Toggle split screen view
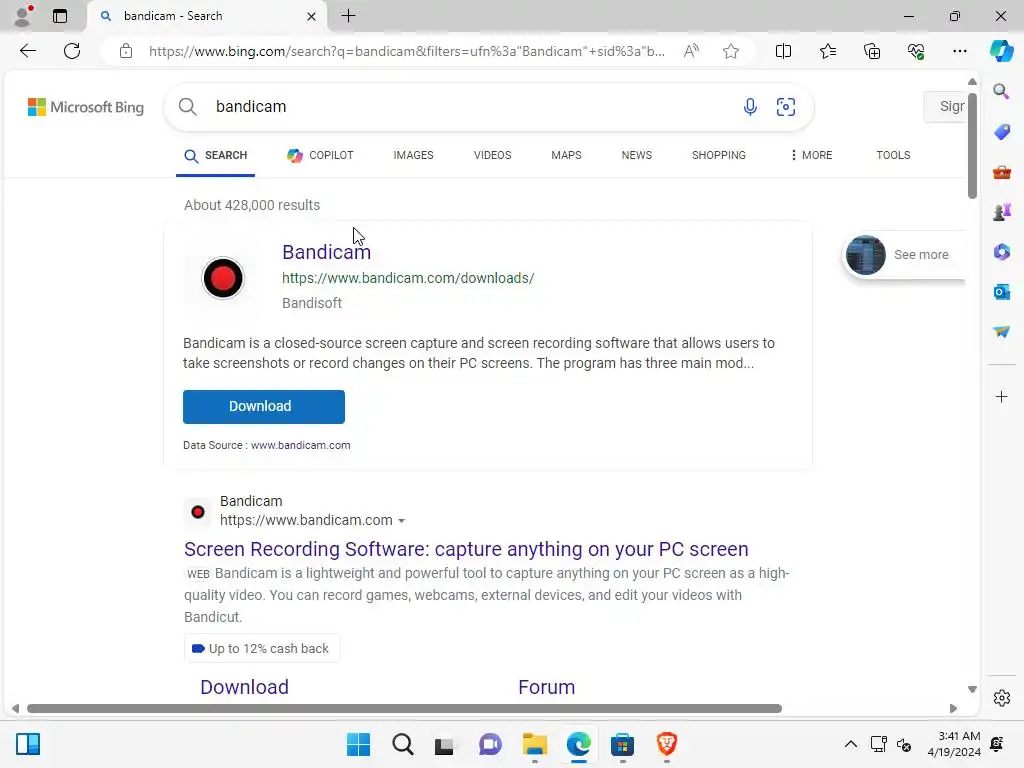Image resolution: width=1024 pixels, height=768 pixels. click(x=783, y=51)
